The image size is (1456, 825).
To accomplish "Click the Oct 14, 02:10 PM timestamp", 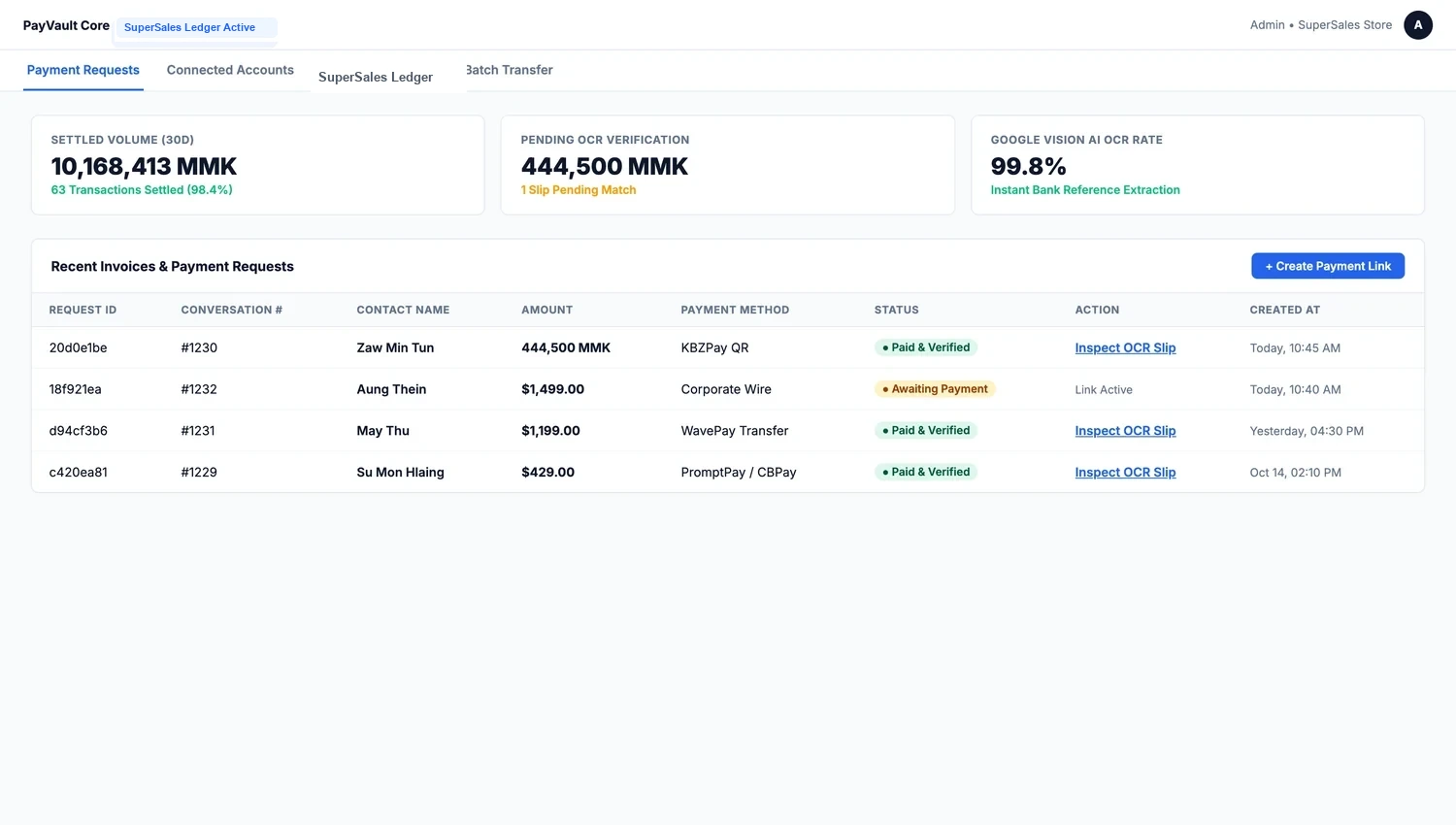I will pos(1295,473).
